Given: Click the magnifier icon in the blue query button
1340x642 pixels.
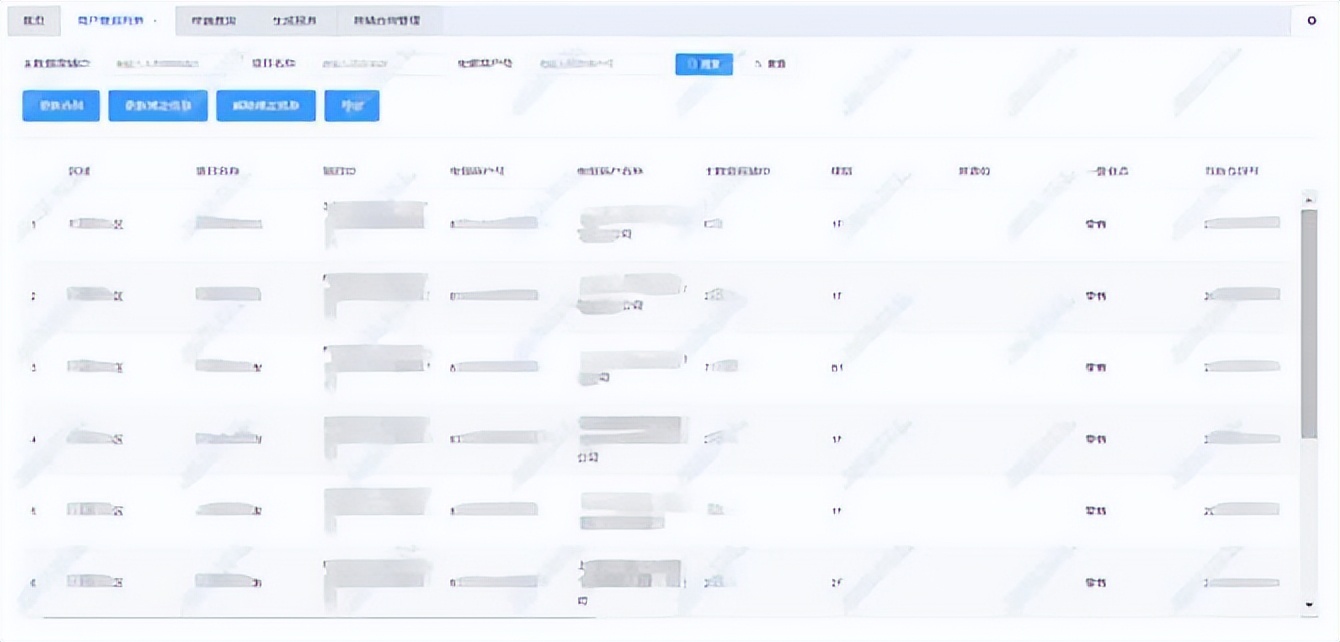Looking at the screenshot, I should coord(694,63).
